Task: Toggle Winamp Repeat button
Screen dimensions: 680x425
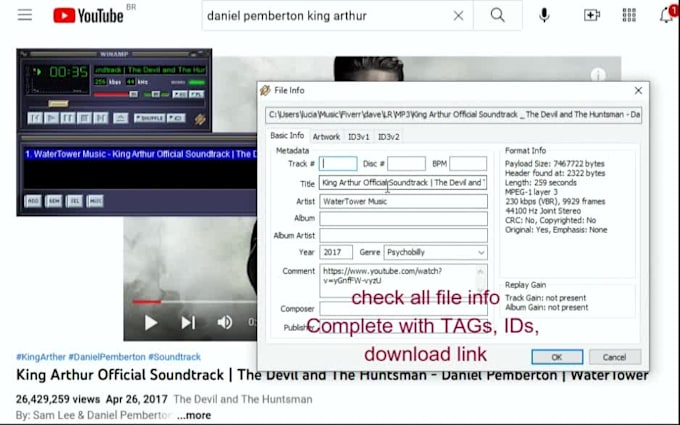Action: (x=176, y=118)
